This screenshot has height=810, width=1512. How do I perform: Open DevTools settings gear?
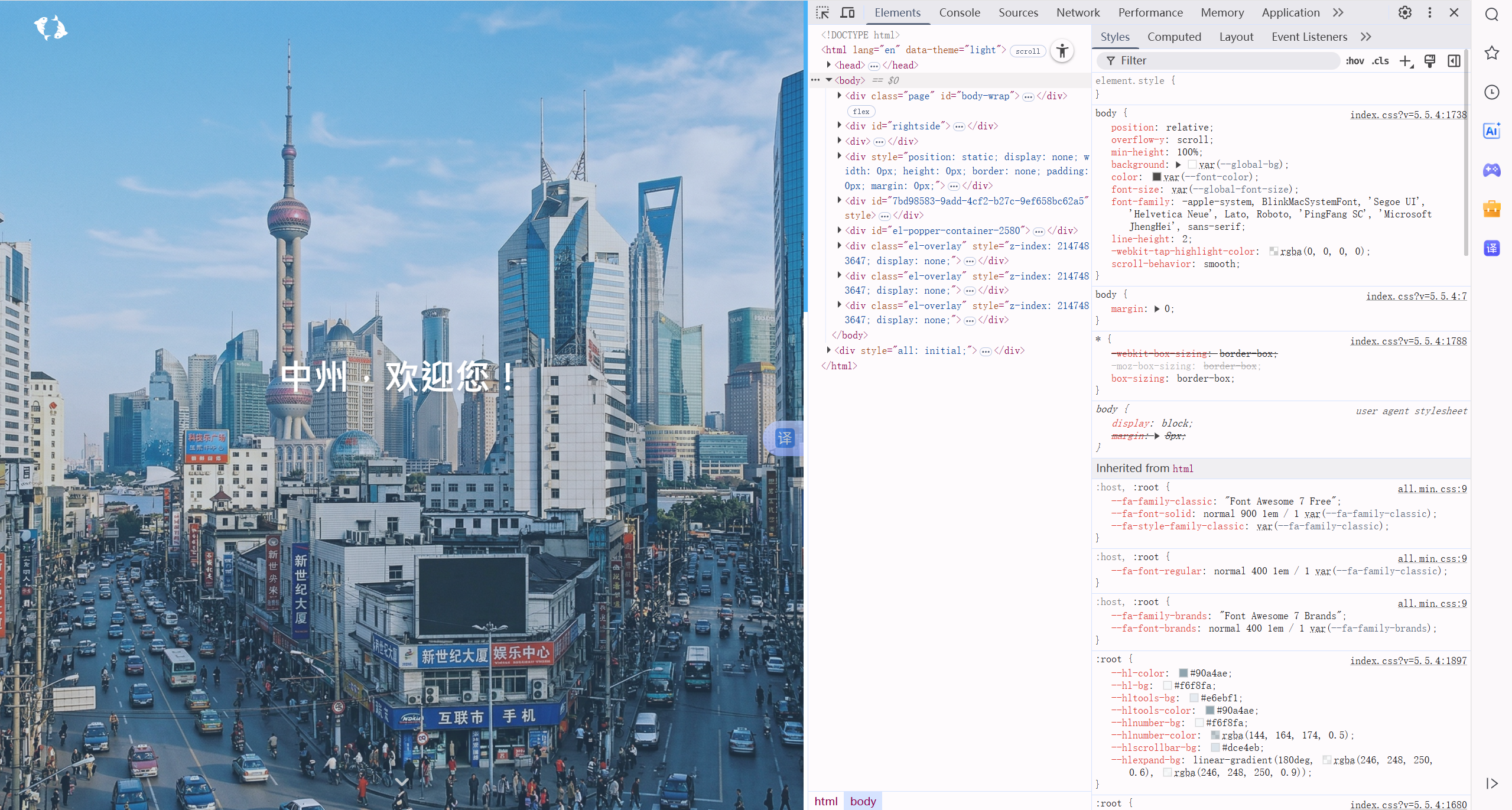point(1404,12)
